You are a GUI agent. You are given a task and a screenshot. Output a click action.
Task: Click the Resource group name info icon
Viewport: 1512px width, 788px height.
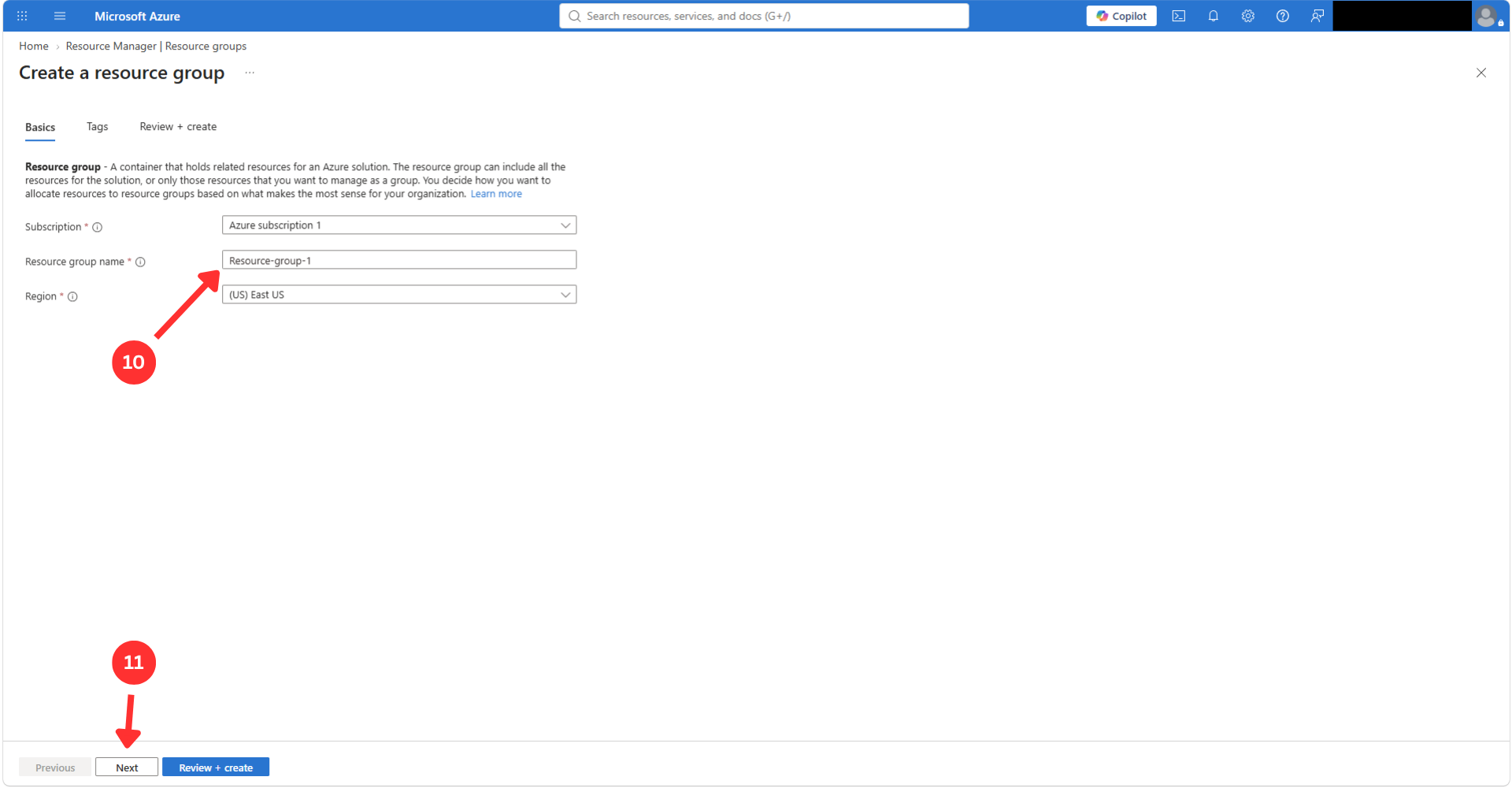pyautogui.click(x=140, y=262)
